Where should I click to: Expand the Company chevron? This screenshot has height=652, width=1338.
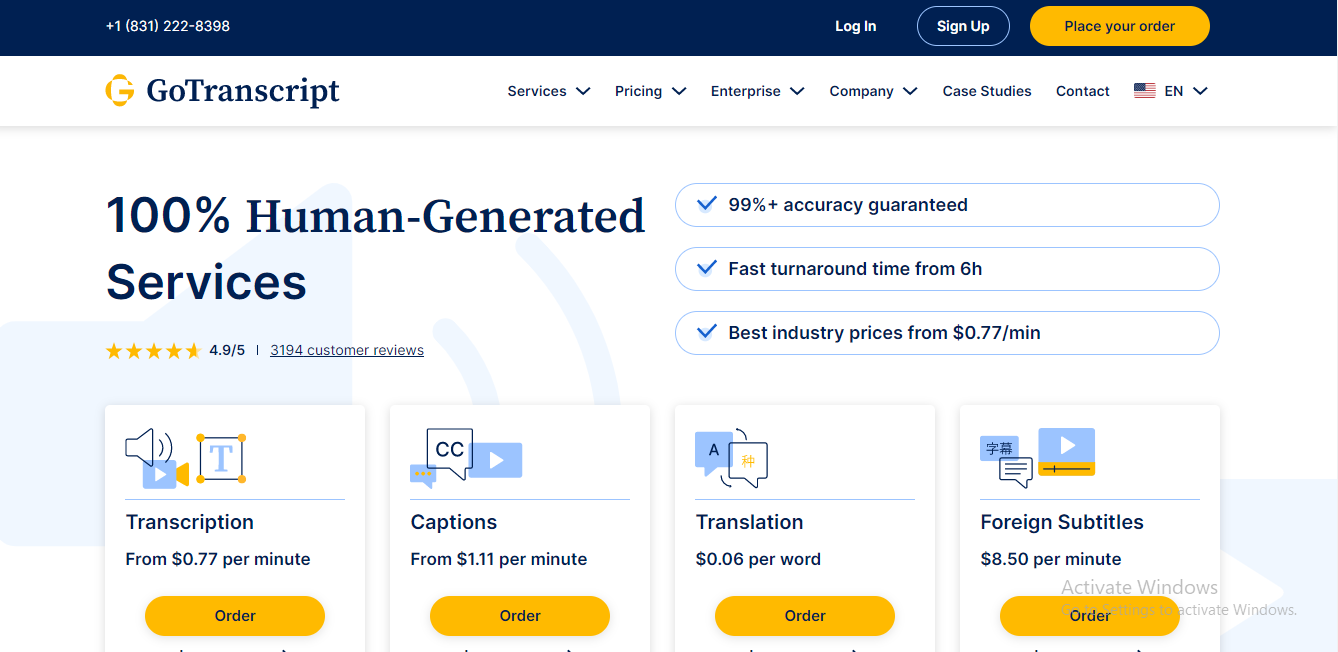(x=910, y=91)
